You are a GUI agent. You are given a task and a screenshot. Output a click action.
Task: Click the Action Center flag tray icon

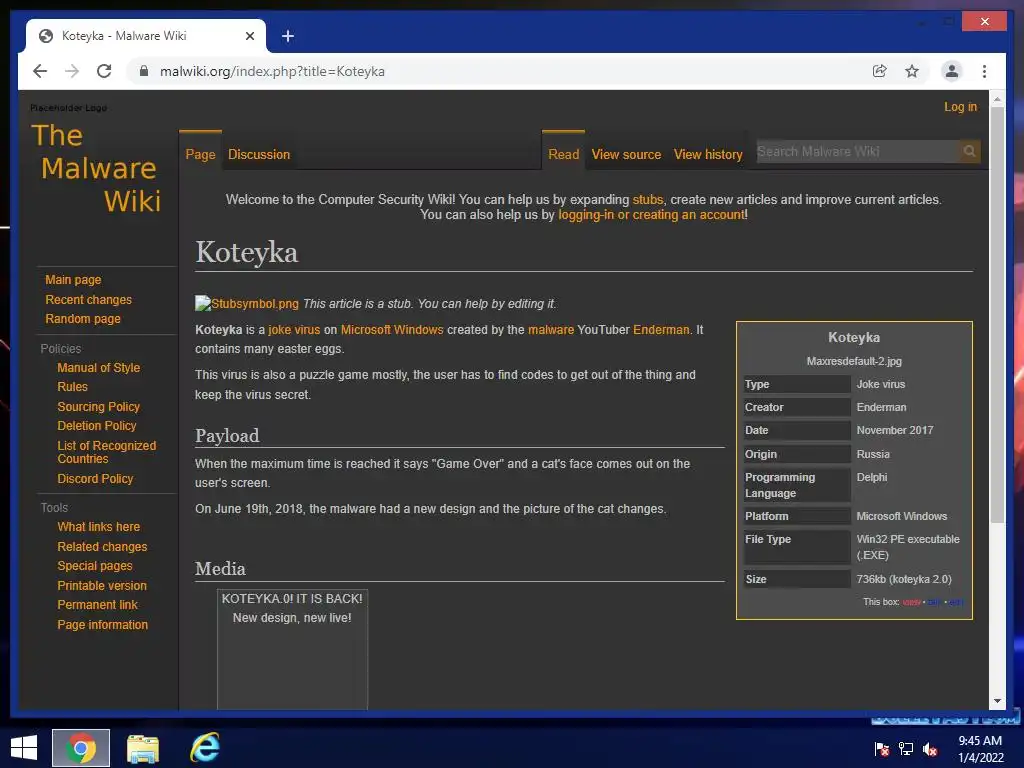coord(882,749)
